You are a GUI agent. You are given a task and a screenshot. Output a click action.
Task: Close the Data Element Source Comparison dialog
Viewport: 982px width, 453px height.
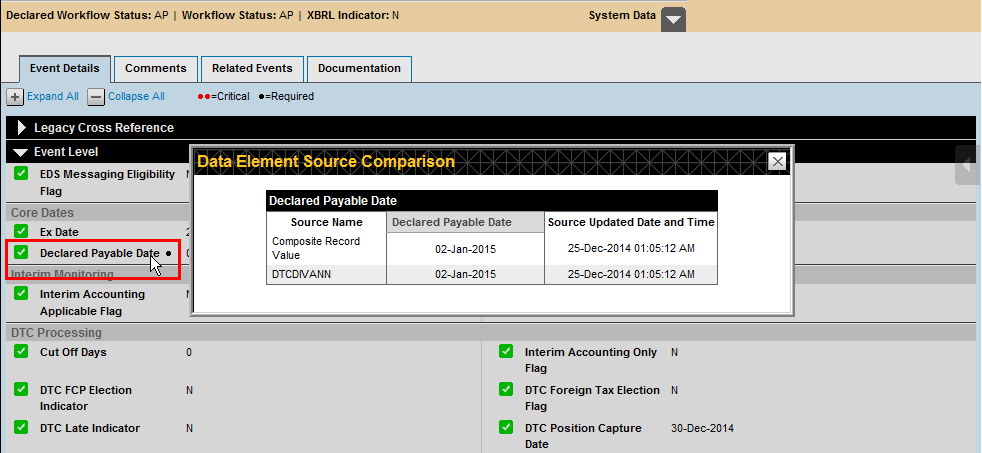tap(777, 162)
